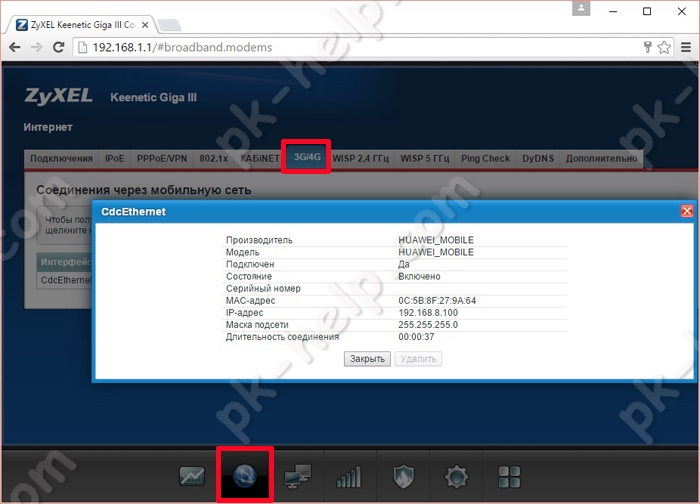
Task: Click the ZyXEL logo
Action: 58,96
